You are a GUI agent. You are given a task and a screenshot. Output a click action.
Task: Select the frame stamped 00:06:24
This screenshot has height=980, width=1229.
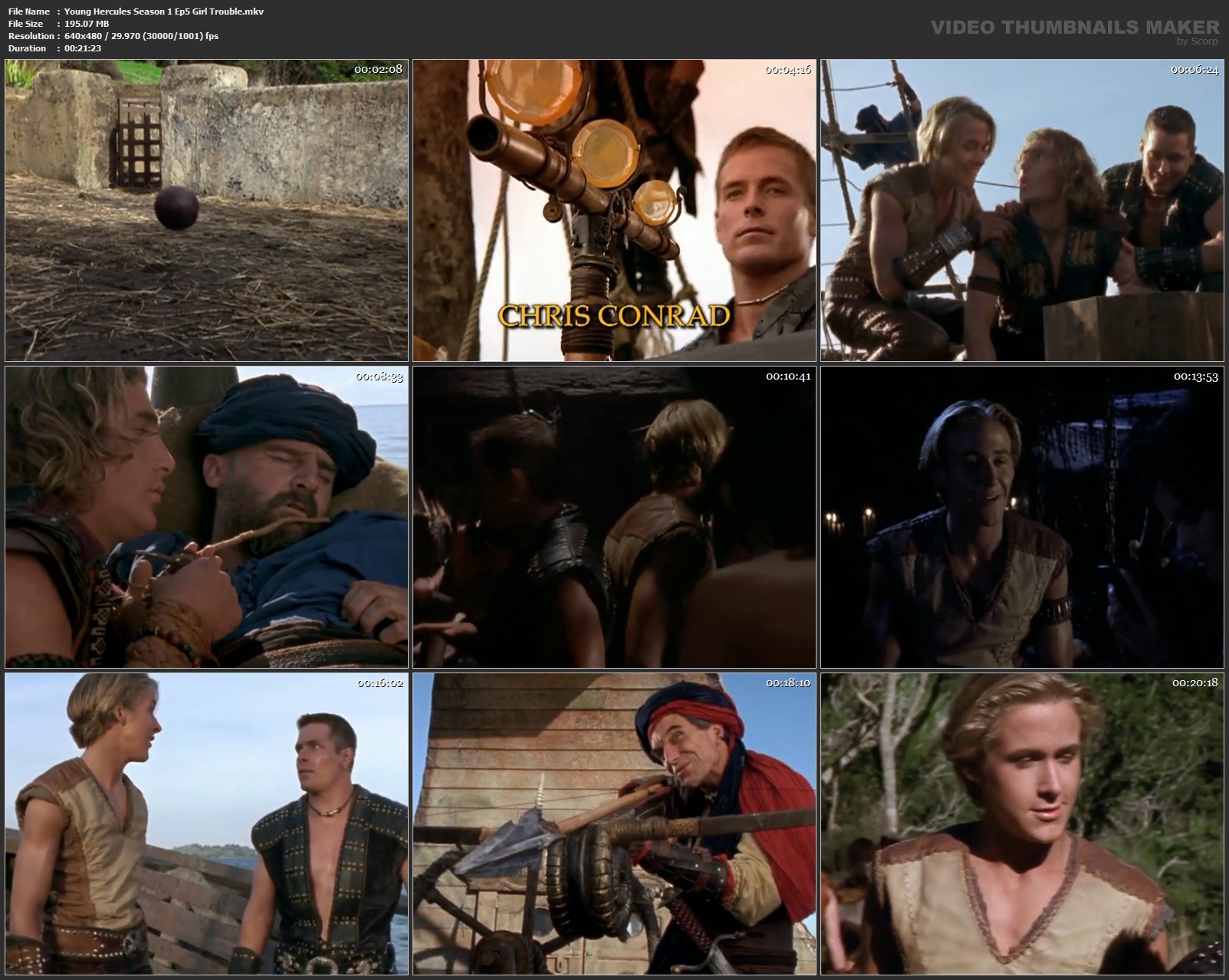point(1022,211)
